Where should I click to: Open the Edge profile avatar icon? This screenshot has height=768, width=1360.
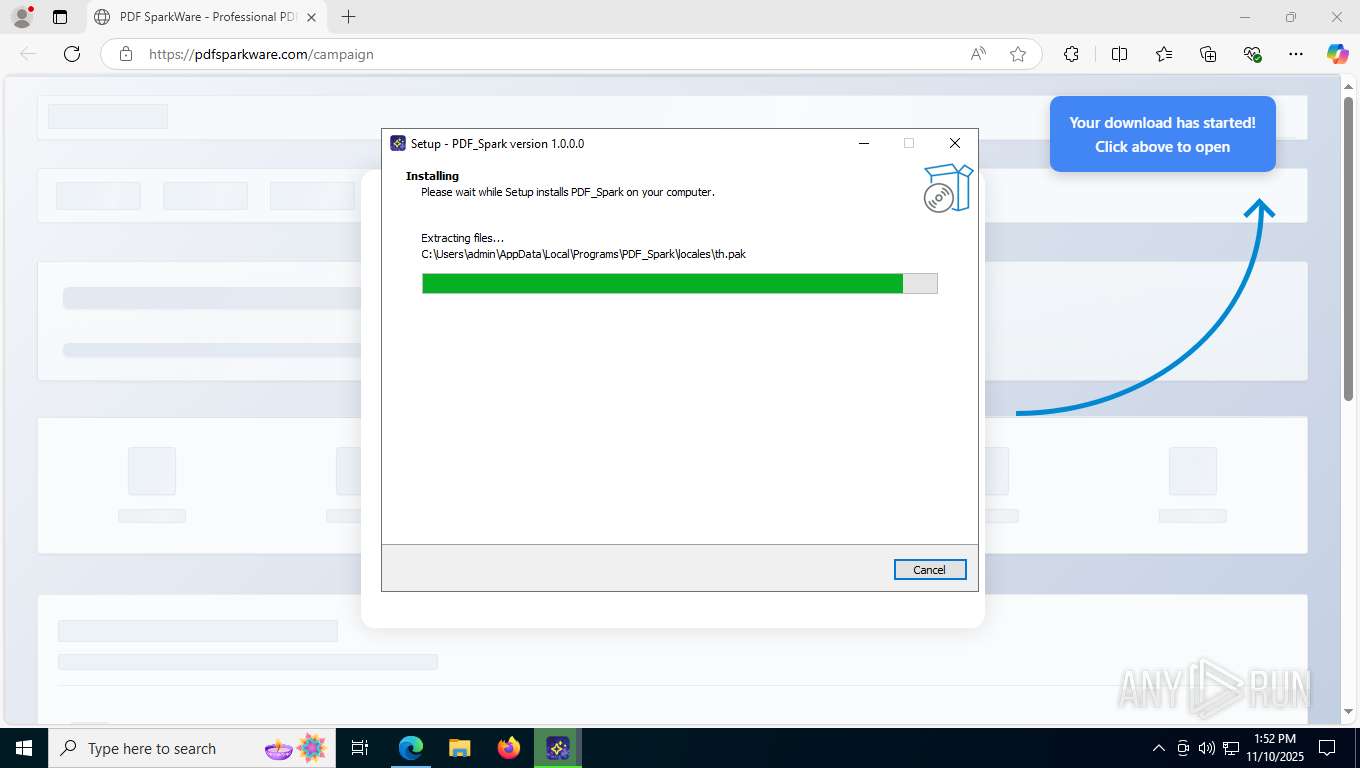coord(21,17)
